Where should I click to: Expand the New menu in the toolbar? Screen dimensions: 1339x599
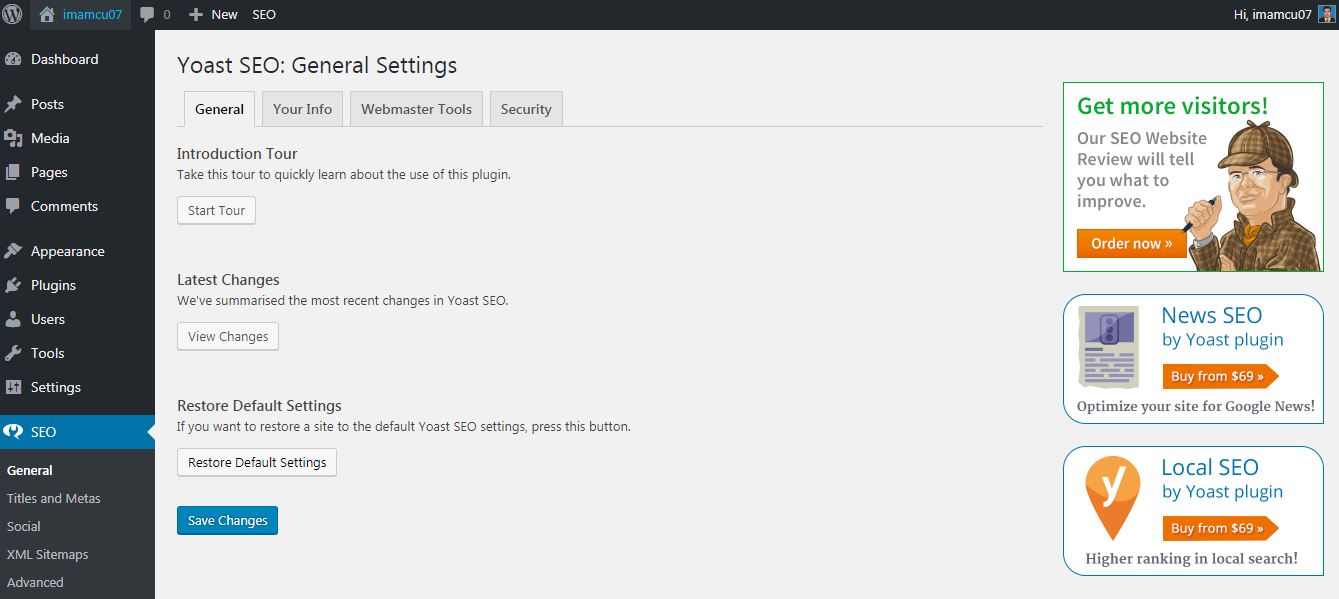[212, 14]
